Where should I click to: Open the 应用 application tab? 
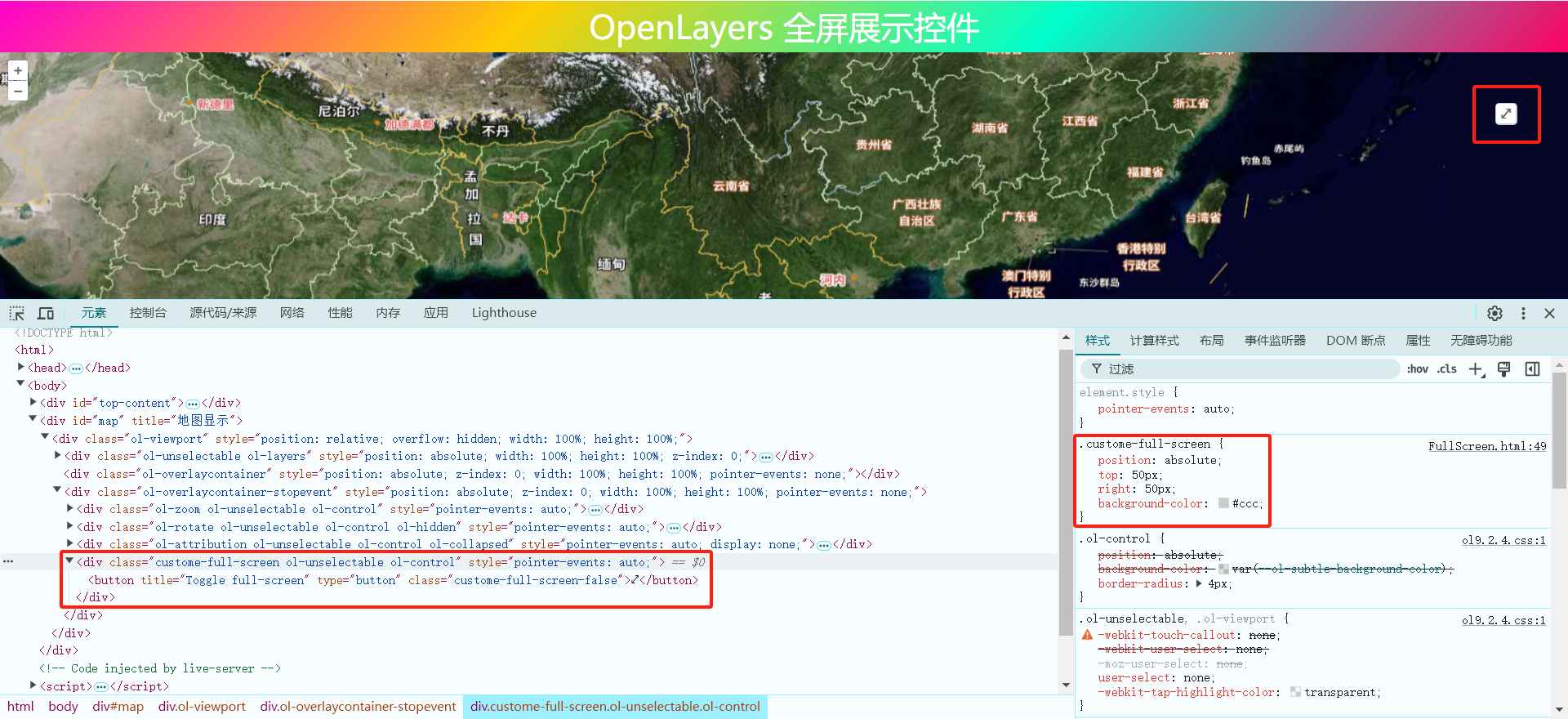(x=435, y=313)
